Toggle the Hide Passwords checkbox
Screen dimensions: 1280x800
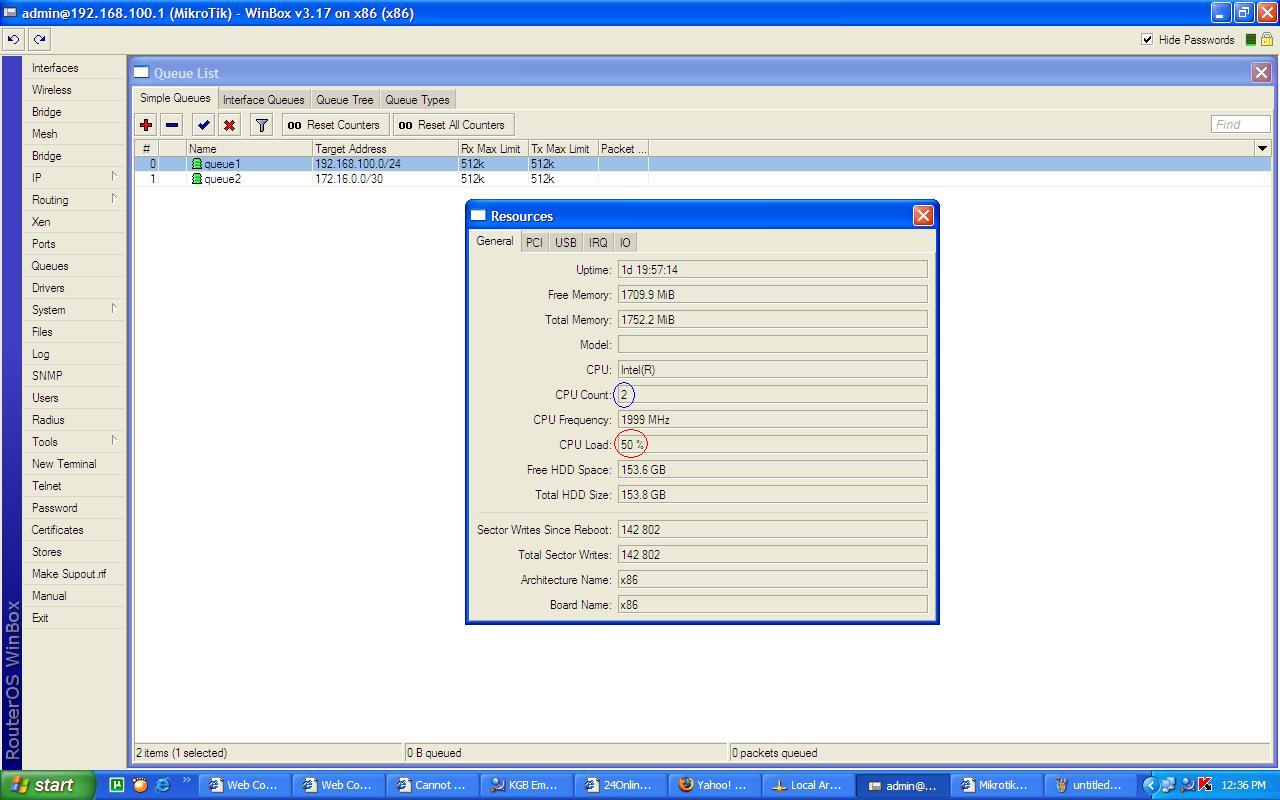pos(1149,40)
